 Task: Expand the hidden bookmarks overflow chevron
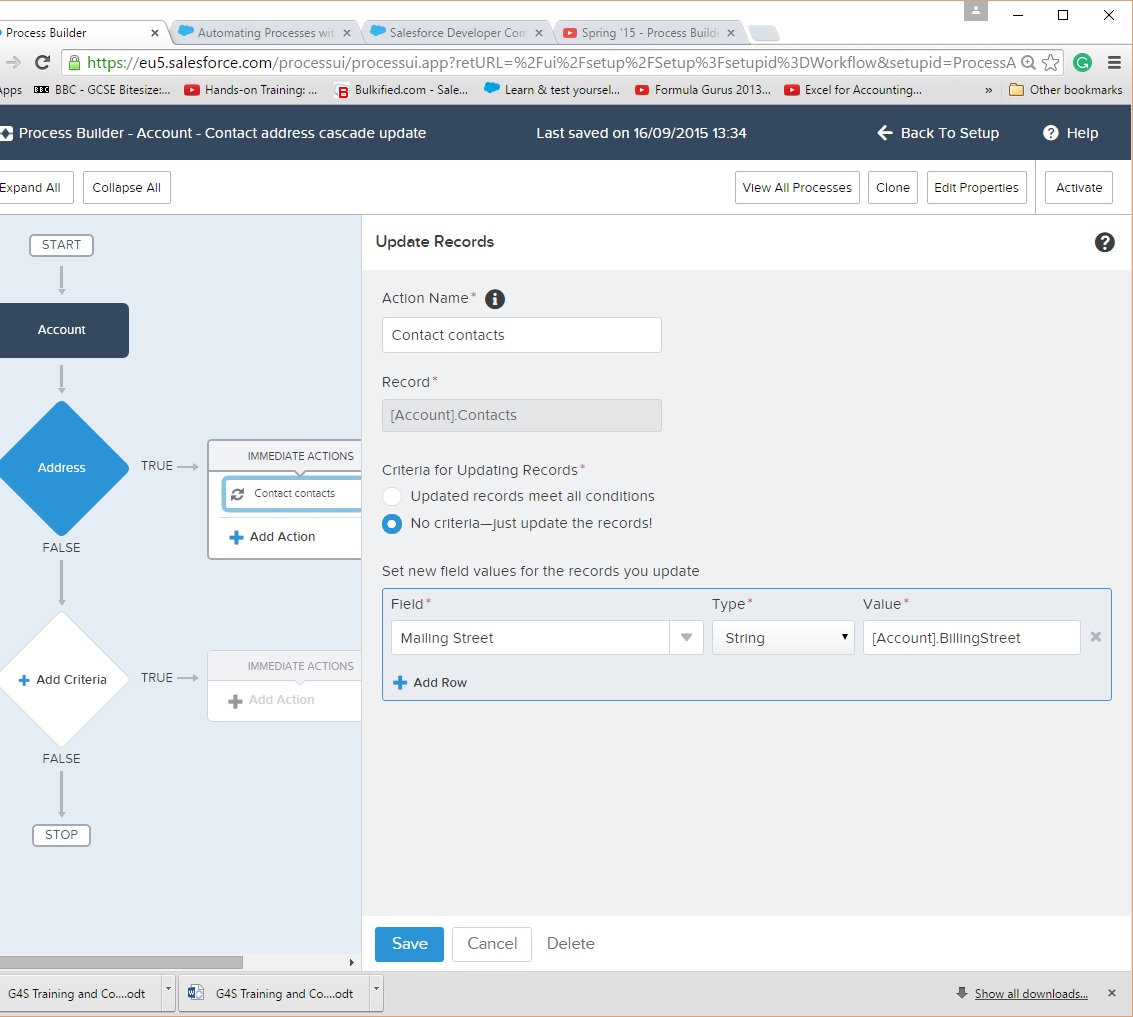click(988, 90)
